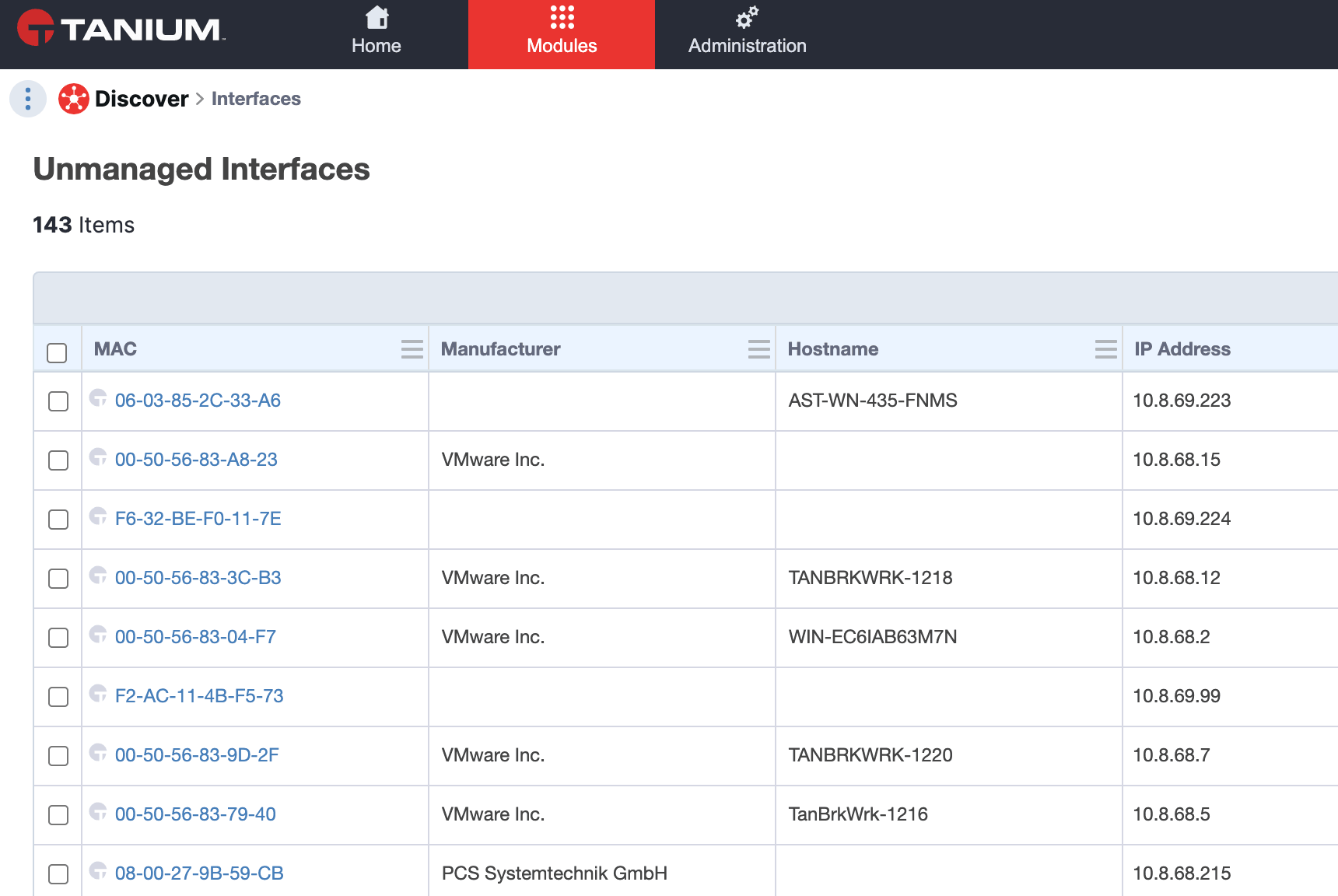Click Tanium status icon beside 08-00-27-9B-59-CB
This screenshot has width=1338, height=896.
98,871
